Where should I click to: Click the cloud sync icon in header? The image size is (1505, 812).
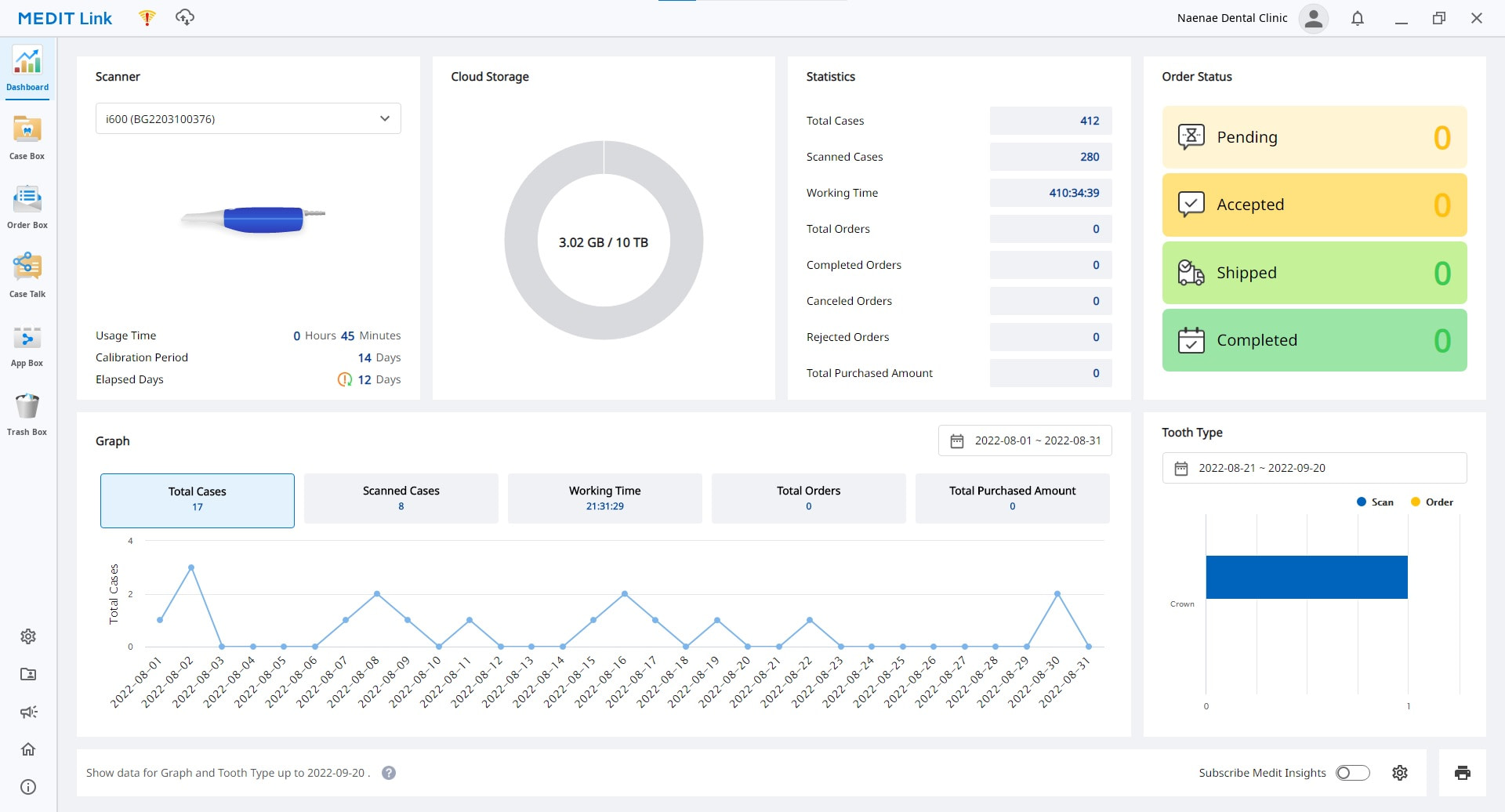click(x=185, y=17)
